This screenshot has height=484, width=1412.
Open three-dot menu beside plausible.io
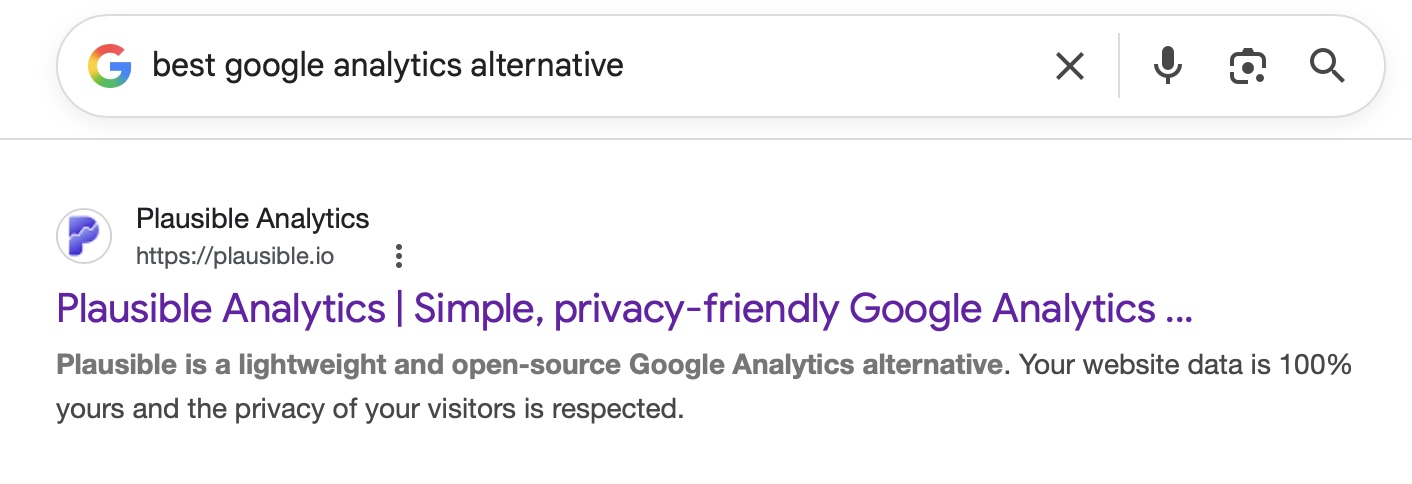coord(398,256)
